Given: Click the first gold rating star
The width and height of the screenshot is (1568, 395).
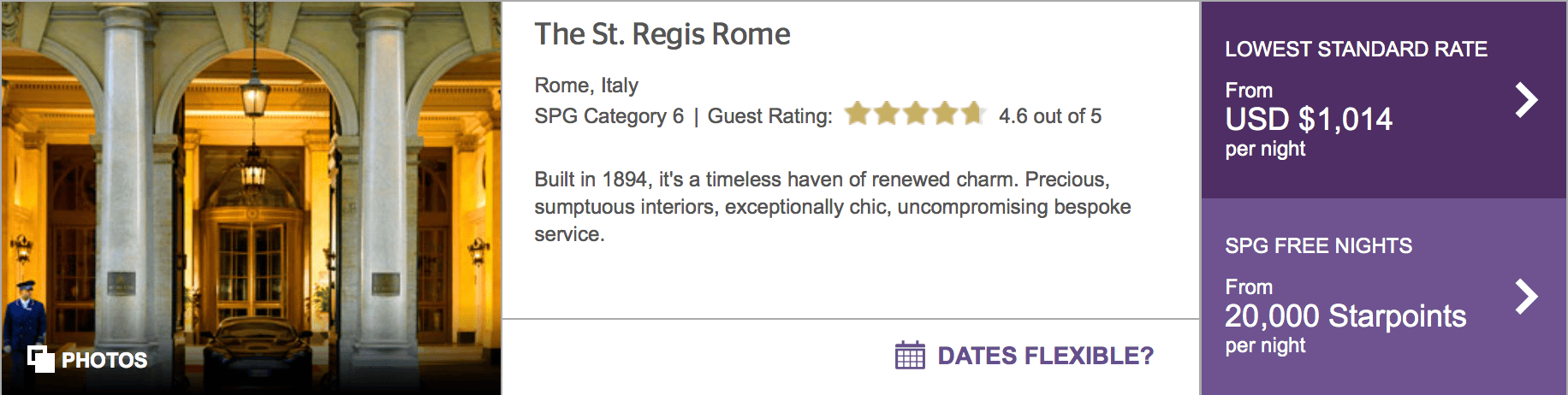Looking at the screenshot, I should (x=858, y=113).
